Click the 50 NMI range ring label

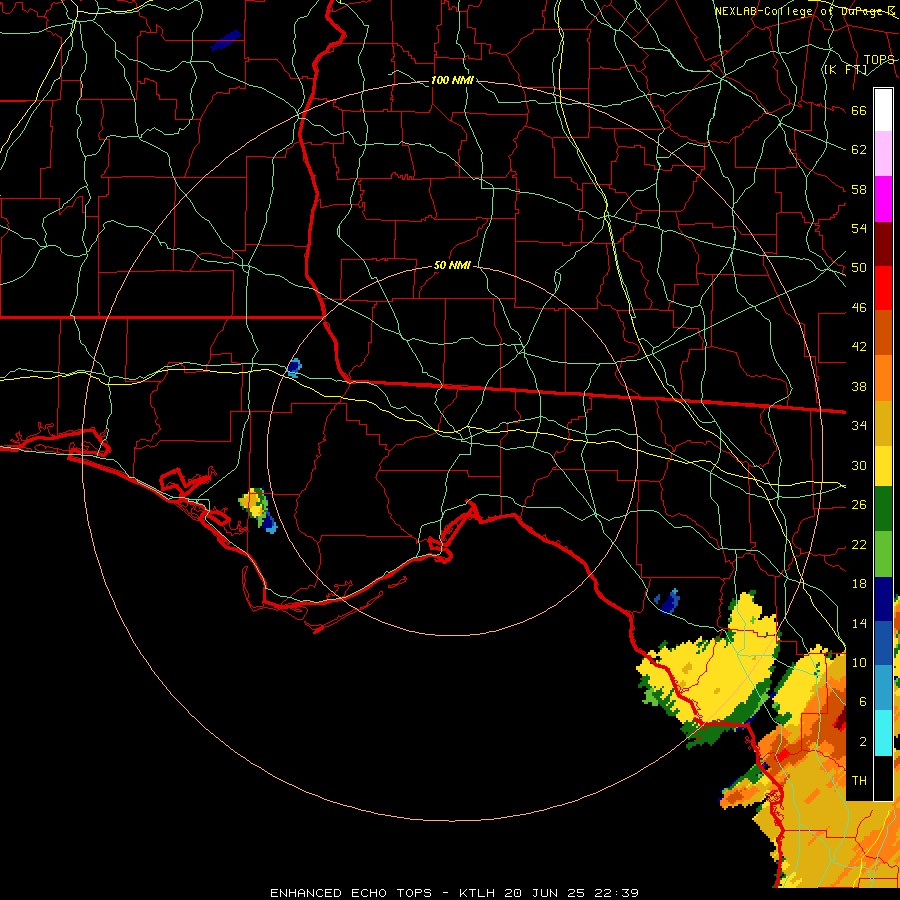(x=452, y=265)
